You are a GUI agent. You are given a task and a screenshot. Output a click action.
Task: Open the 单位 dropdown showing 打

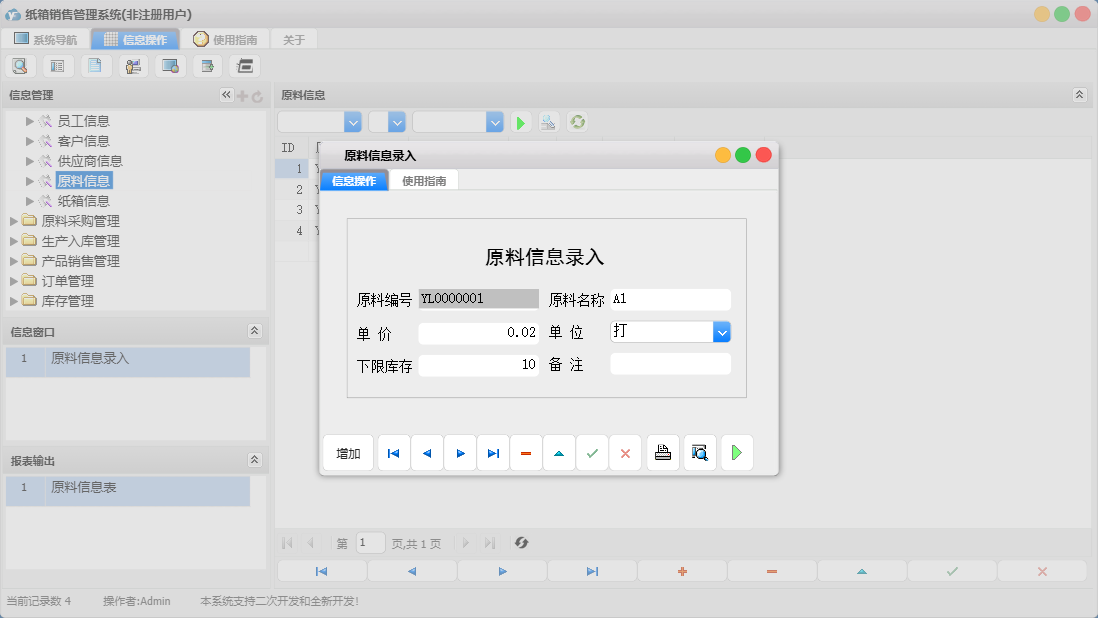(x=721, y=331)
